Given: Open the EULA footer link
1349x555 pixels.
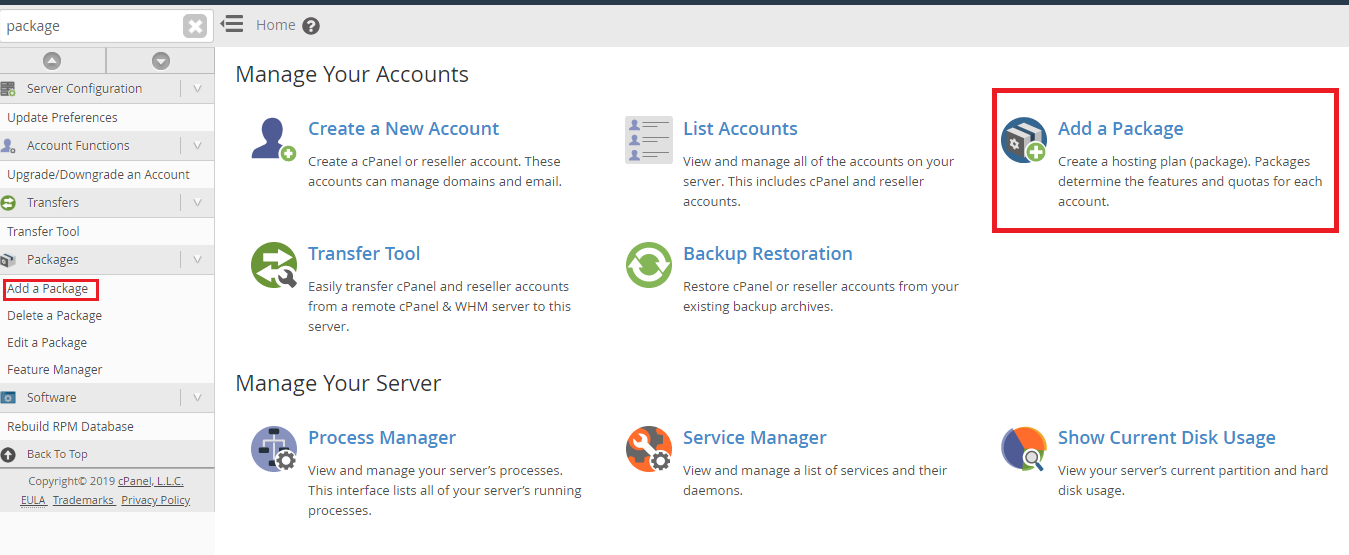Looking at the screenshot, I should tap(34, 500).
